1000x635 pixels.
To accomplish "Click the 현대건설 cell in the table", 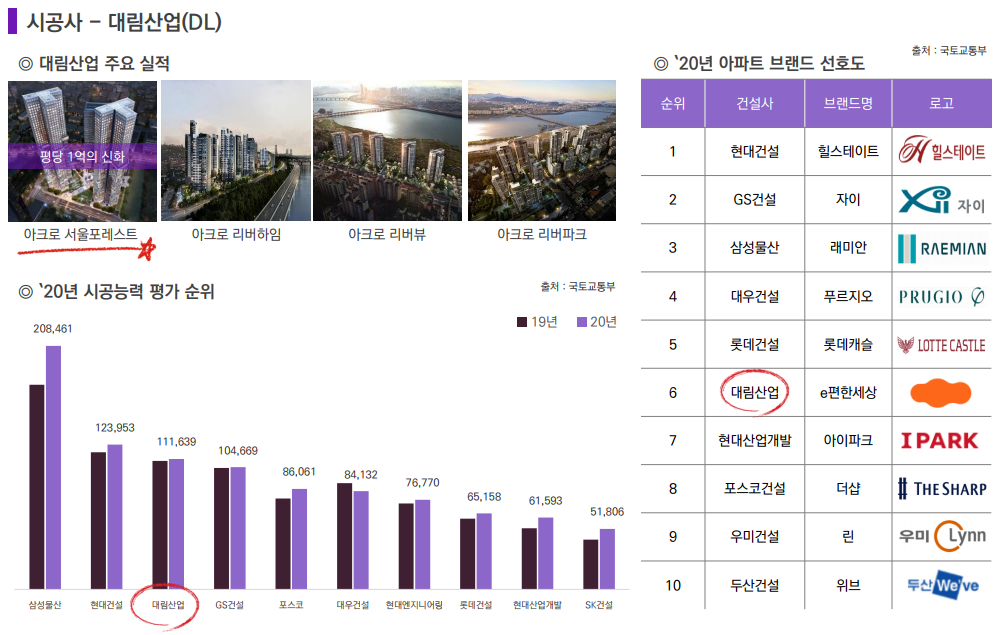I will [754, 152].
